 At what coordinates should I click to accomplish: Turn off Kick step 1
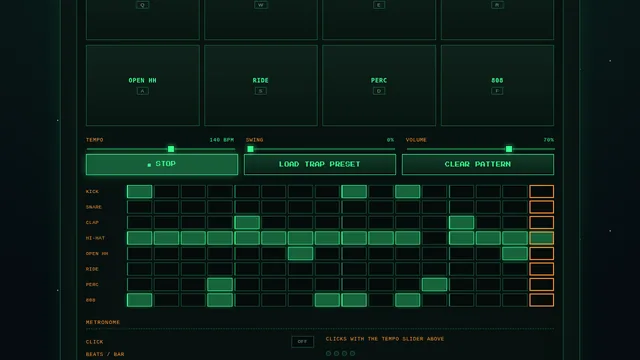[140, 191]
